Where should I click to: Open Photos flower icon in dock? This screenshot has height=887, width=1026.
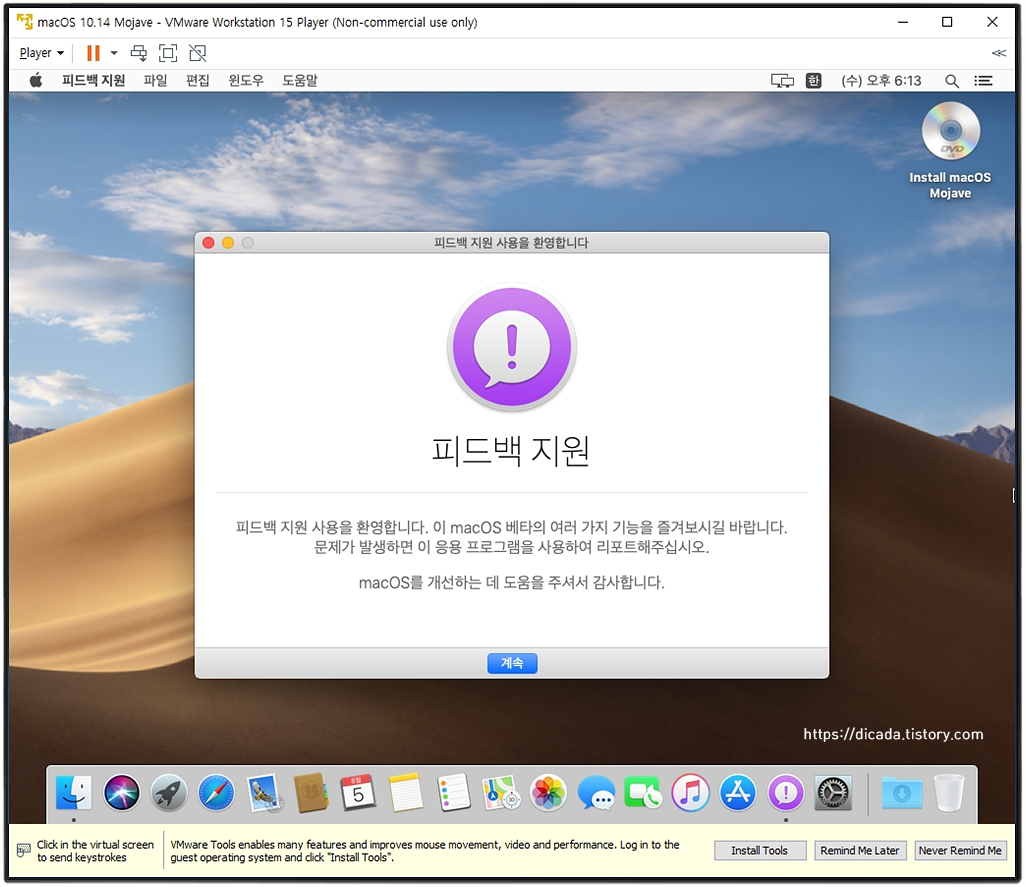548,793
